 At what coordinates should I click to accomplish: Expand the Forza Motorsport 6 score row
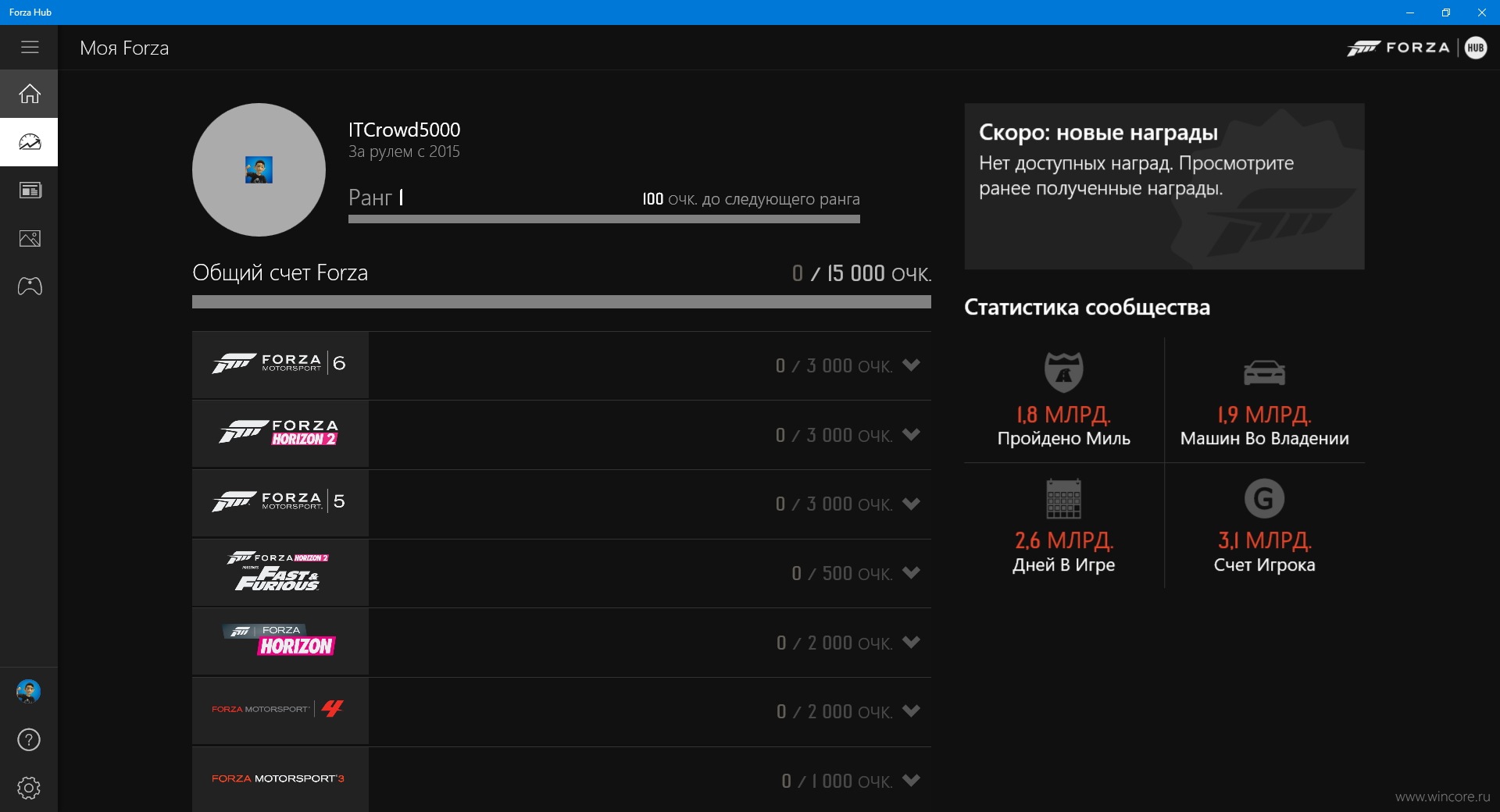point(562,365)
